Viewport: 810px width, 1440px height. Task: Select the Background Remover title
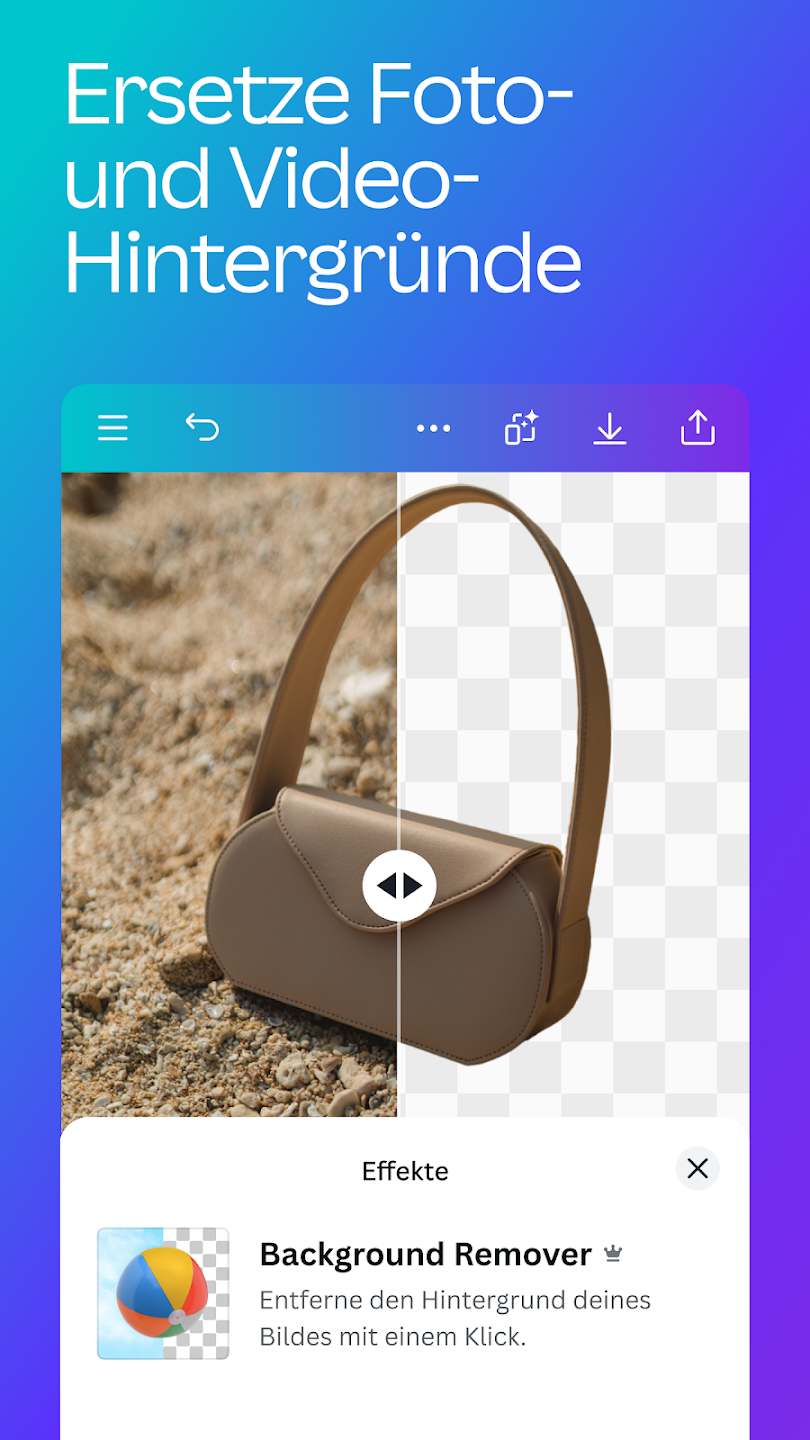click(425, 1254)
